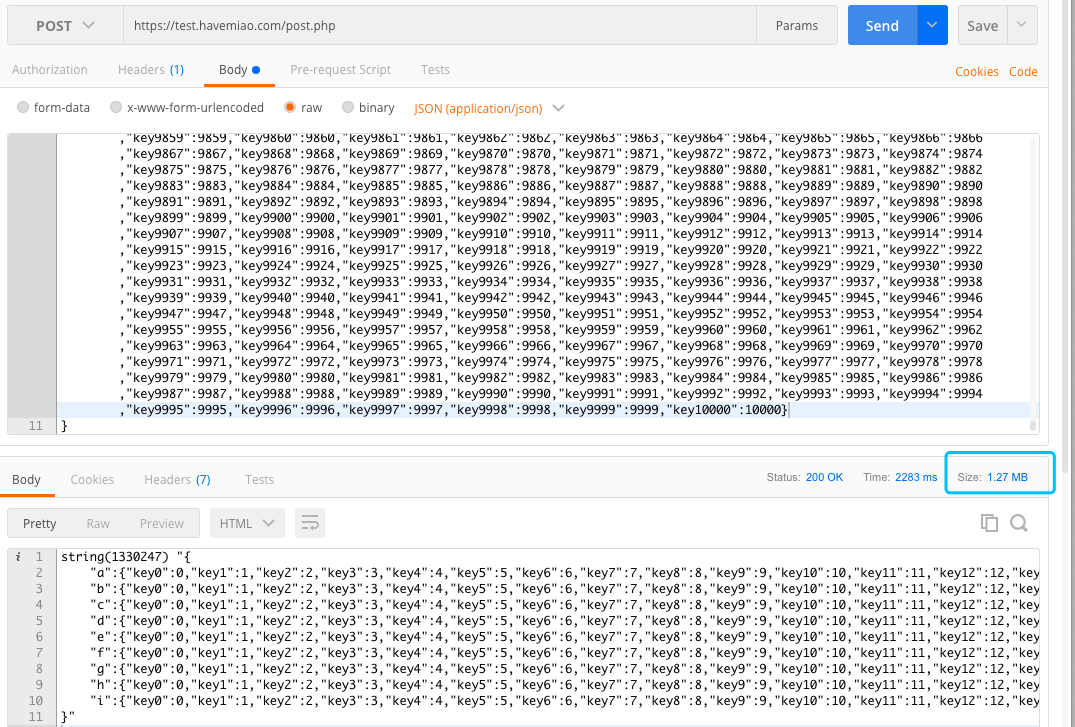Open Send options dropdown arrow
1075x727 pixels.
[x=932, y=25]
